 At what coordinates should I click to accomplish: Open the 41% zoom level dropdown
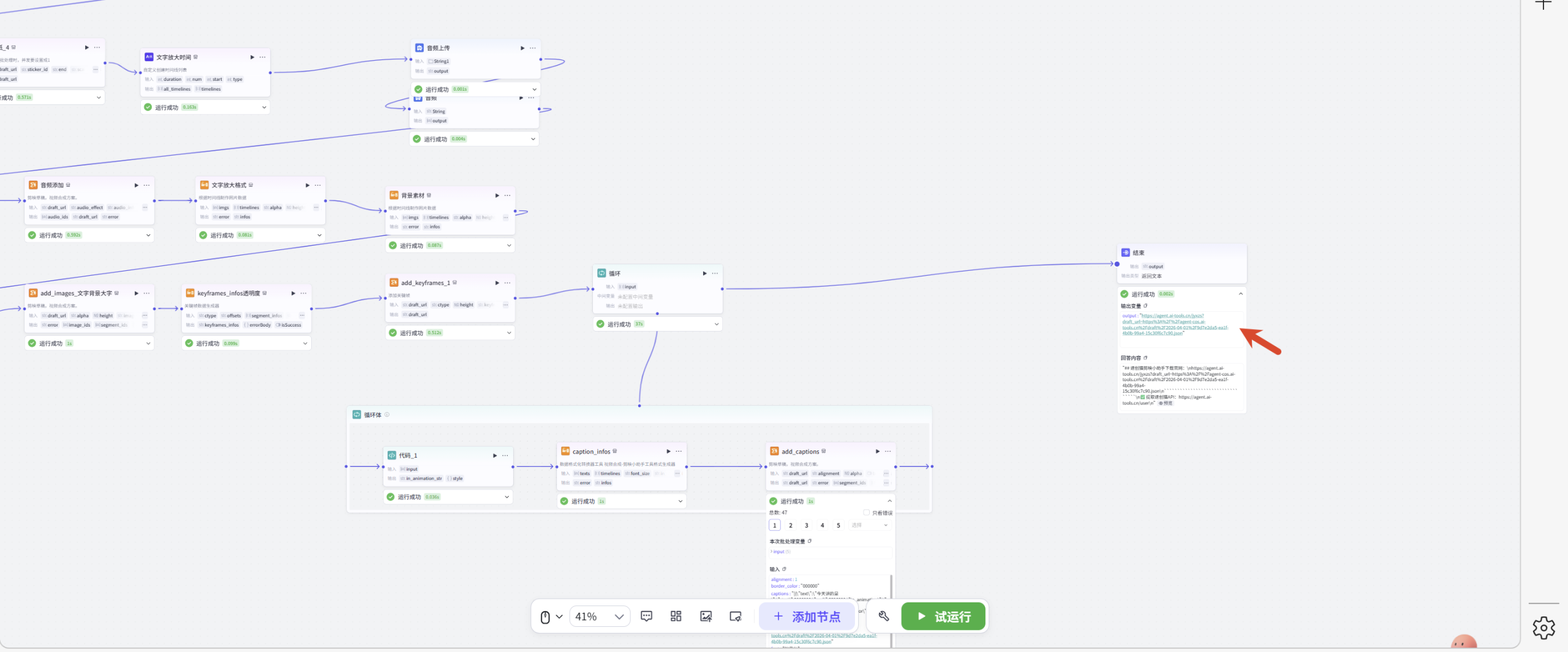(599, 616)
